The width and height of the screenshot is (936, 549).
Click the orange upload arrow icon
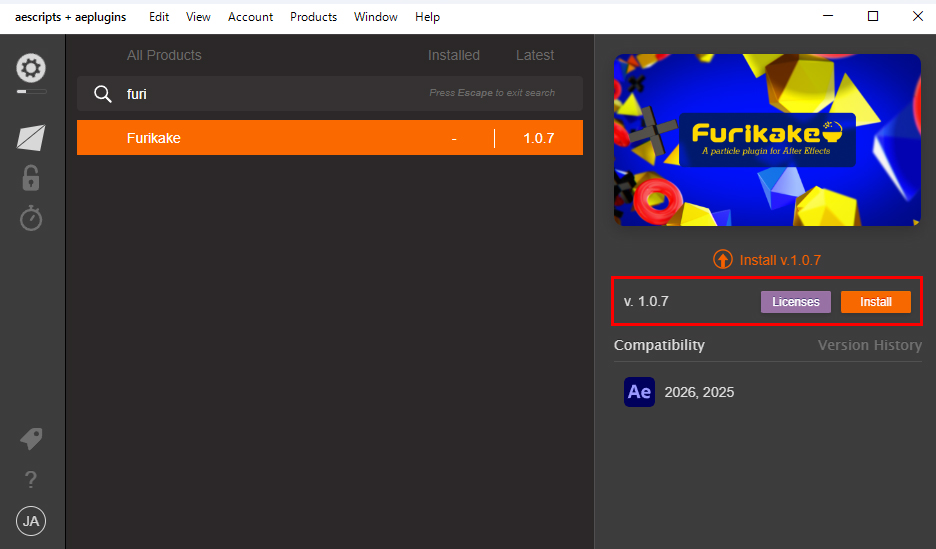[722, 260]
